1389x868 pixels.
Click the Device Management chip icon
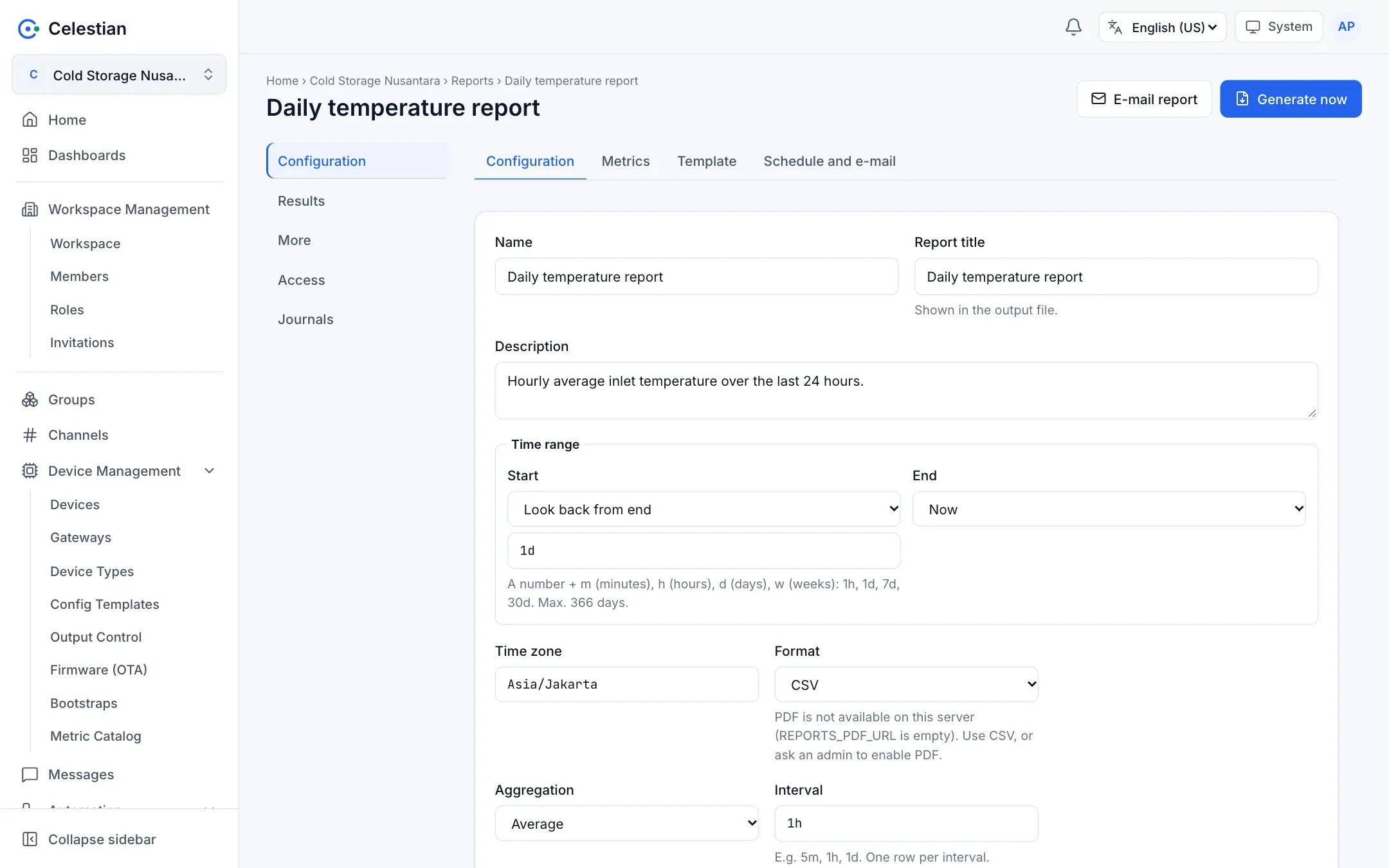[30, 471]
